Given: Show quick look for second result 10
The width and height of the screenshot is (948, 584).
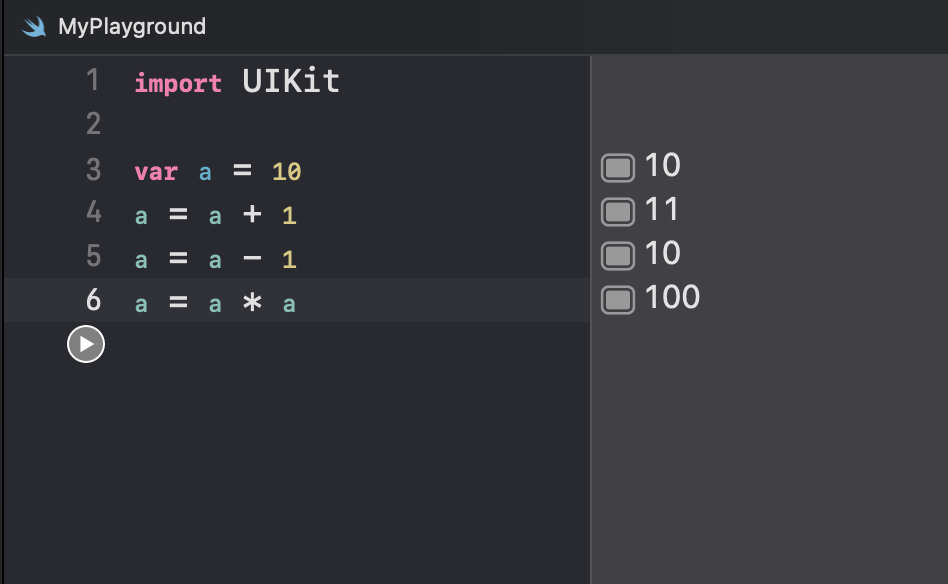Looking at the screenshot, I should click(618, 255).
